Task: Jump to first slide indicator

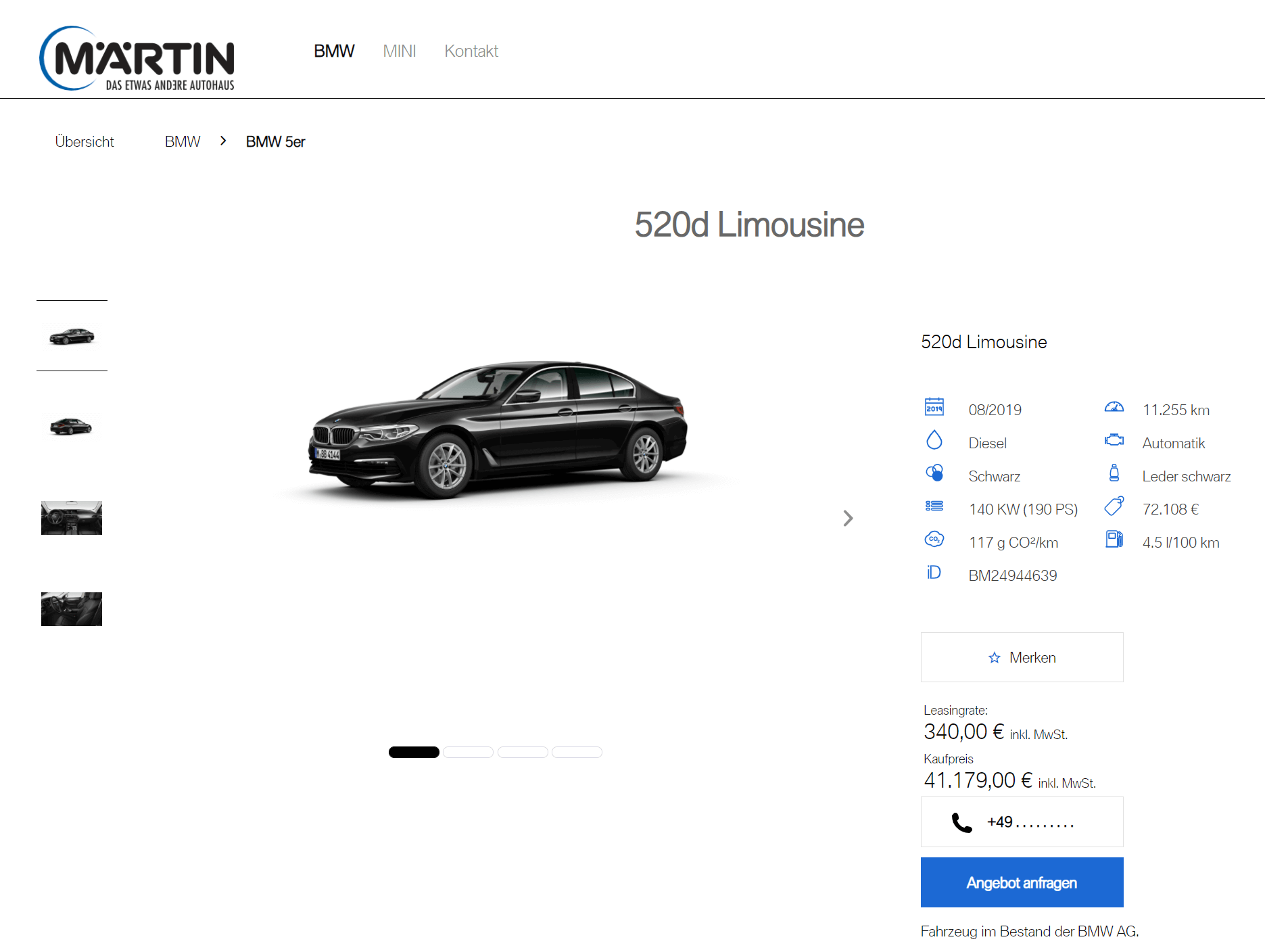Action: pyautogui.click(x=414, y=752)
